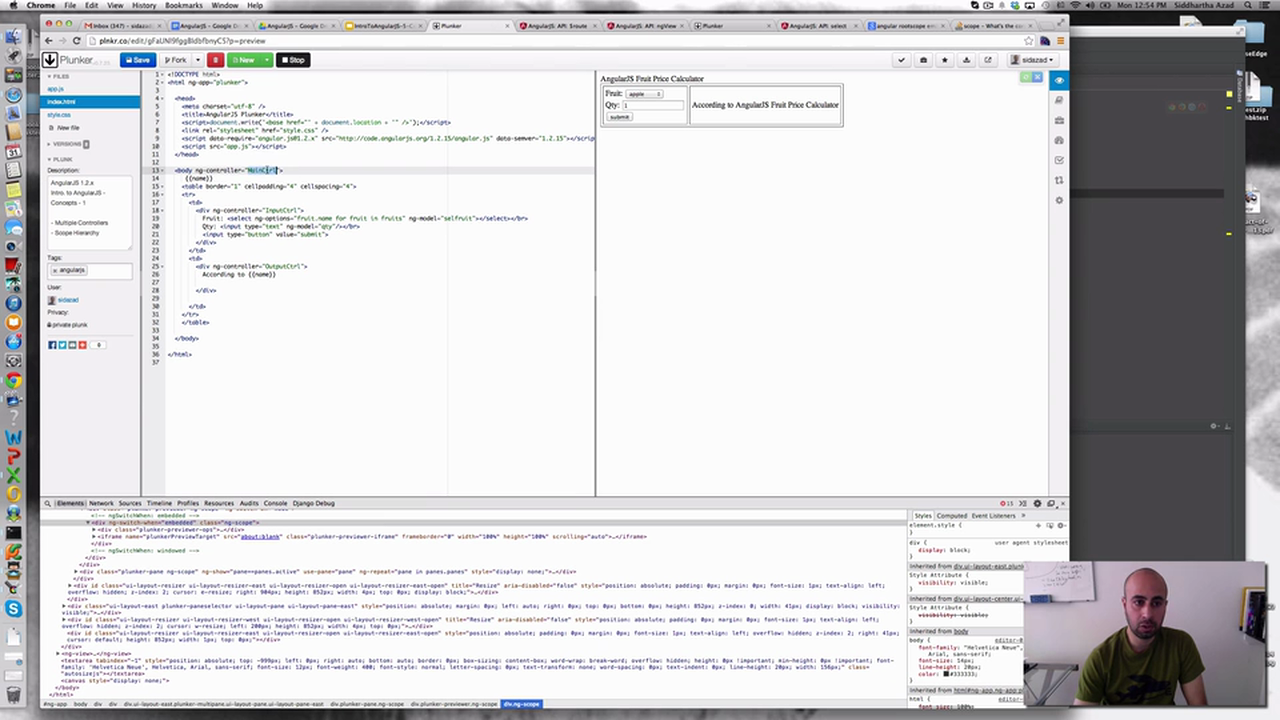Collapse the PLUNK section

(60, 159)
